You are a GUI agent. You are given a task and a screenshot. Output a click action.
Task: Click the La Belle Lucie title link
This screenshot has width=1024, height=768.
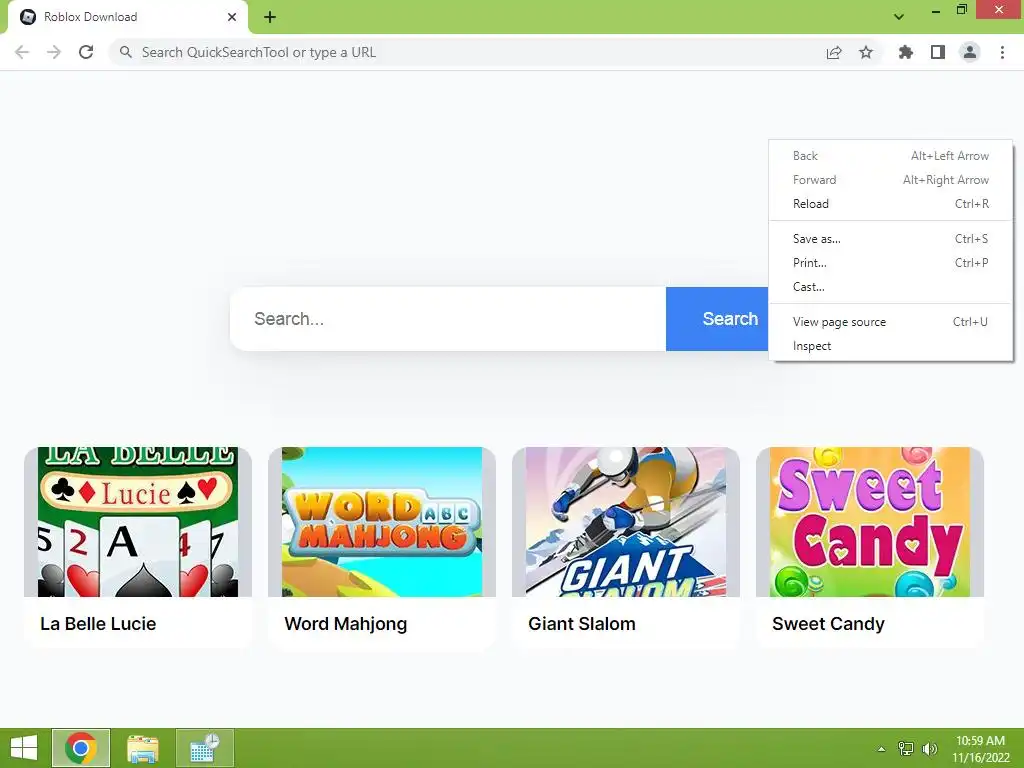coord(98,624)
